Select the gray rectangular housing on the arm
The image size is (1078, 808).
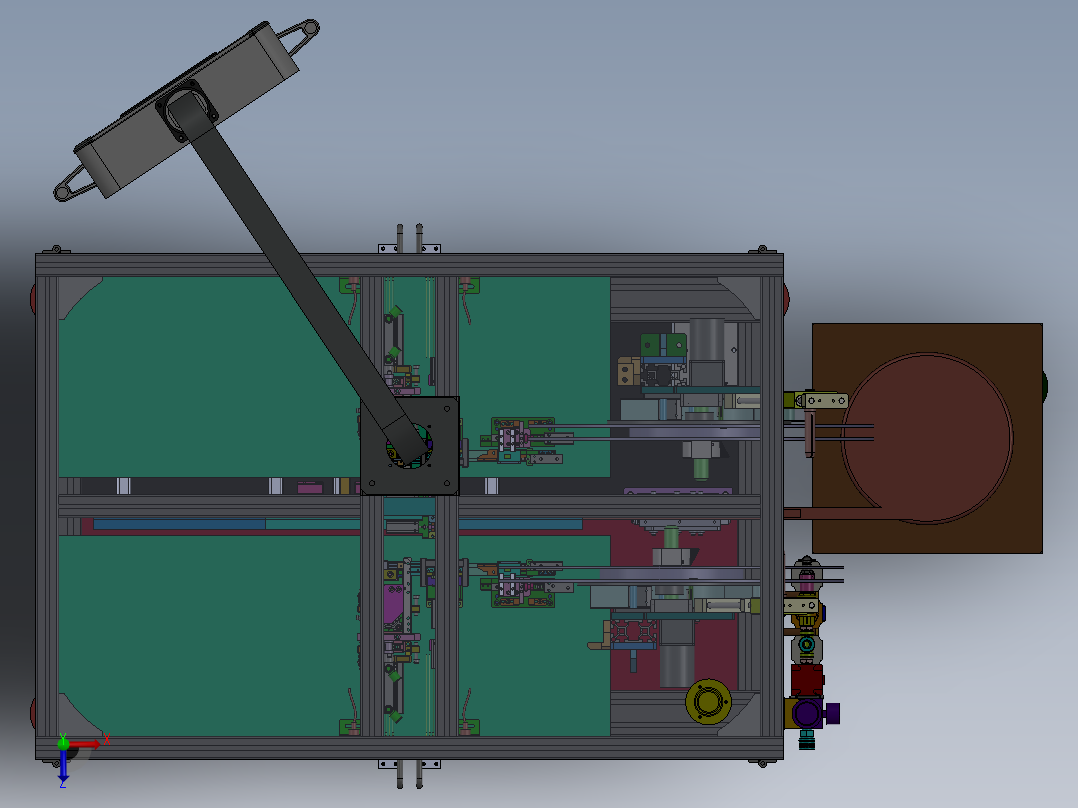click(x=187, y=110)
